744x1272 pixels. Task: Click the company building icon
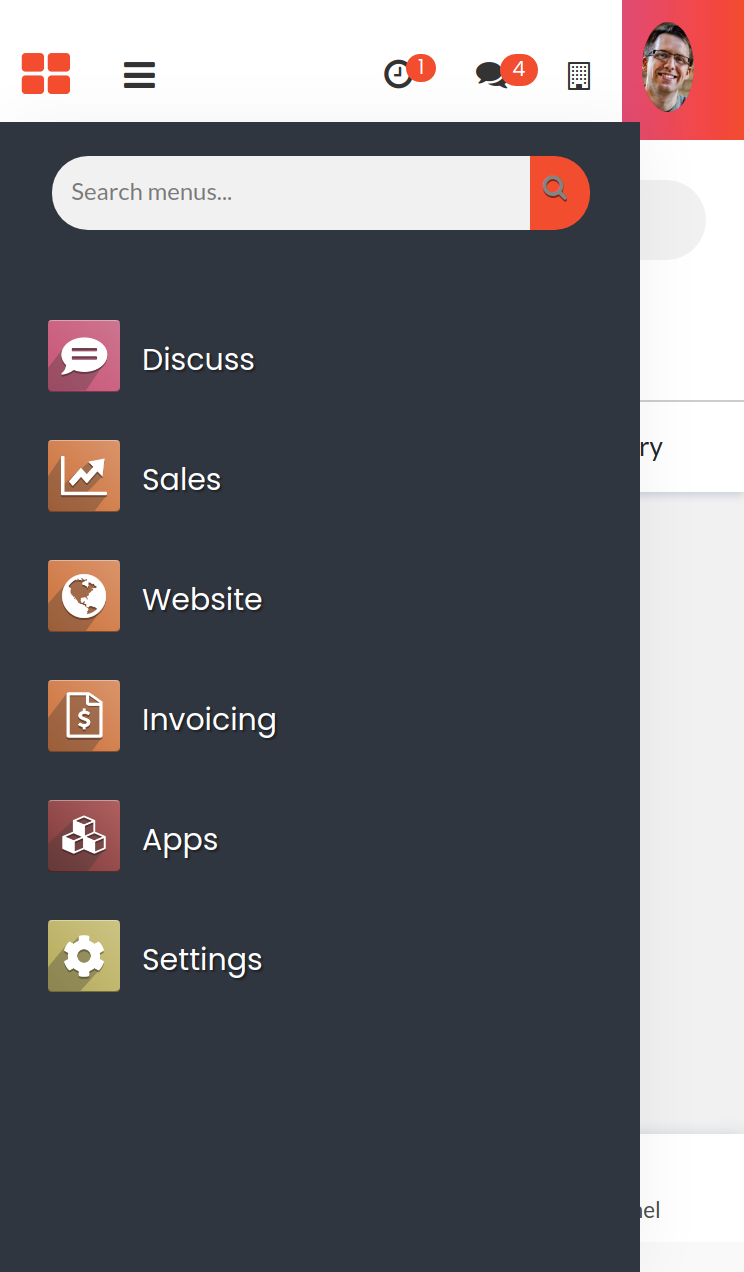579,75
